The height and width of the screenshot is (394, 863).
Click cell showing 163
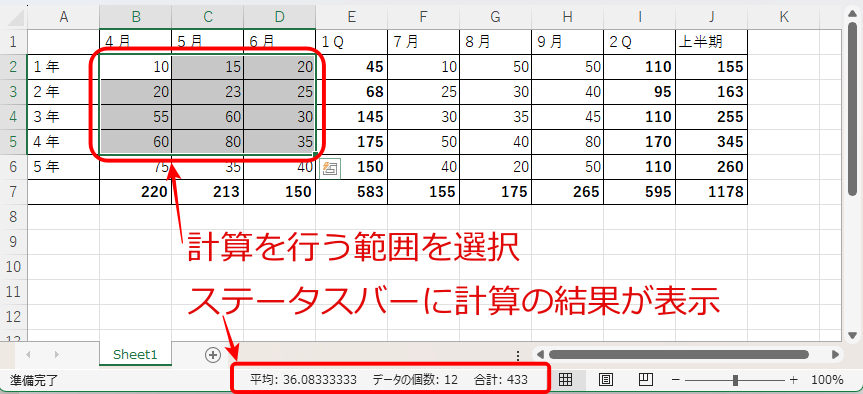coord(712,92)
